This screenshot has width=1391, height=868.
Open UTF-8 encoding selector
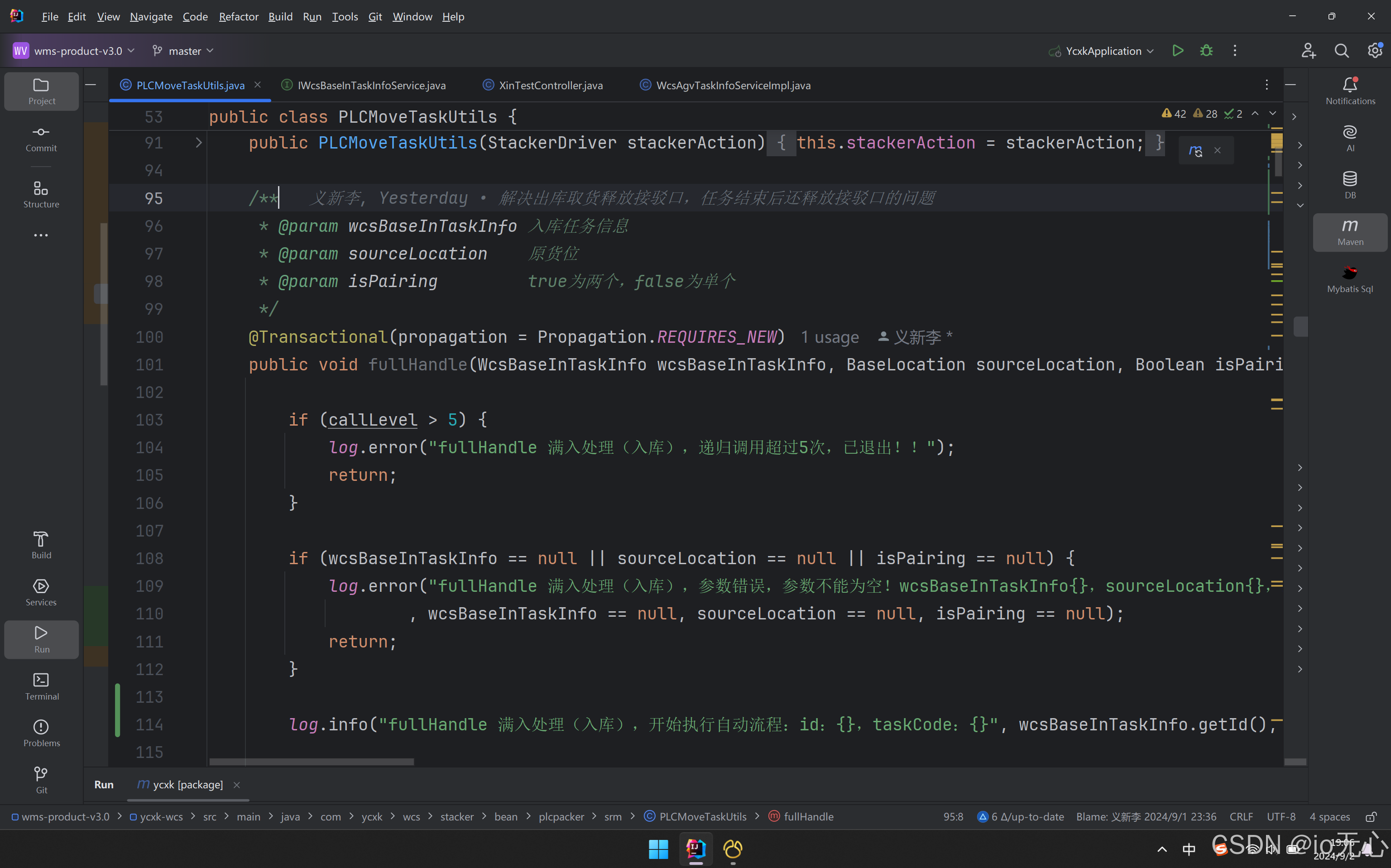click(x=1281, y=816)
